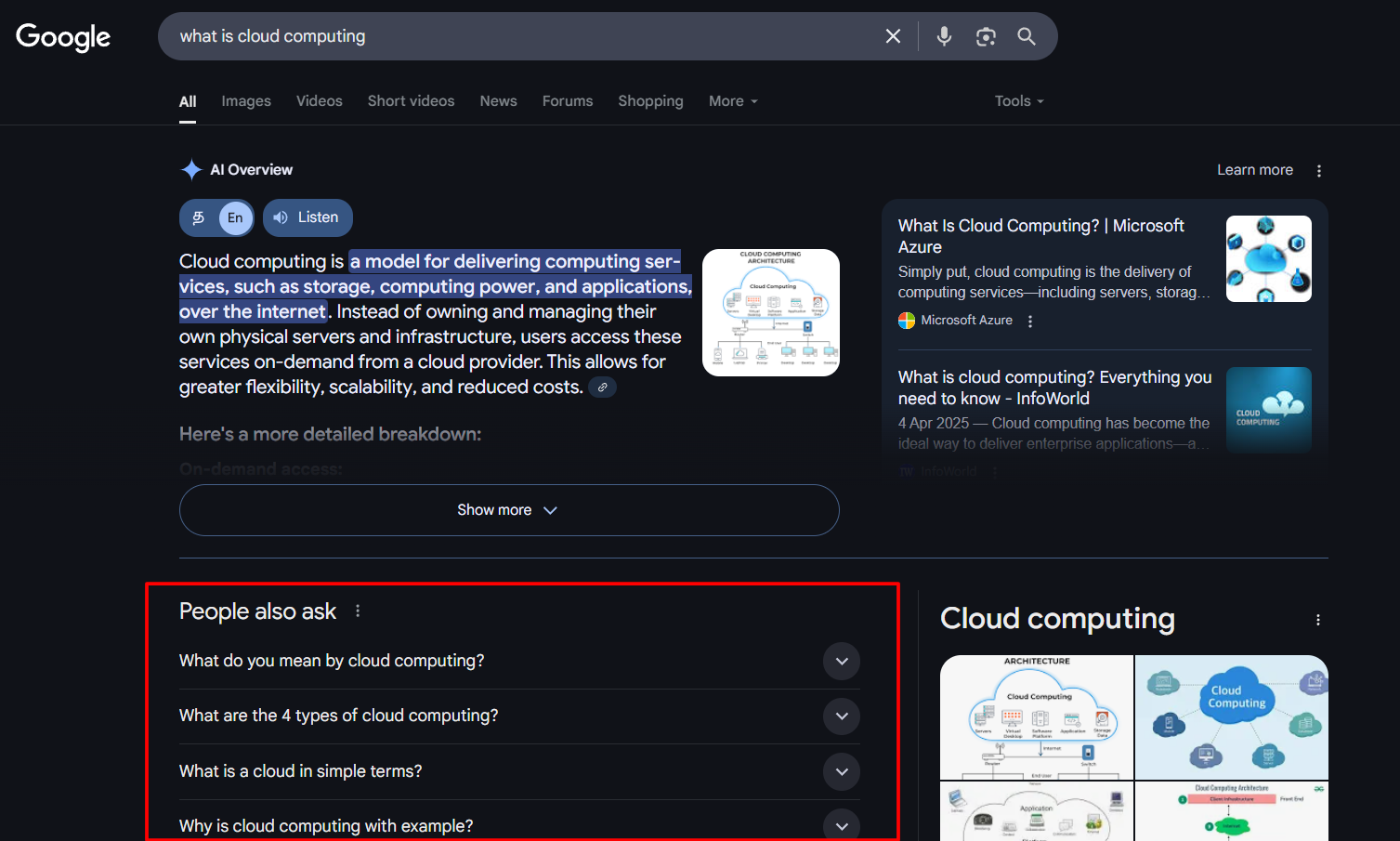Switch to the Images tab
Viewport: 1400px width, 841px height.
[x=246, y=101]
